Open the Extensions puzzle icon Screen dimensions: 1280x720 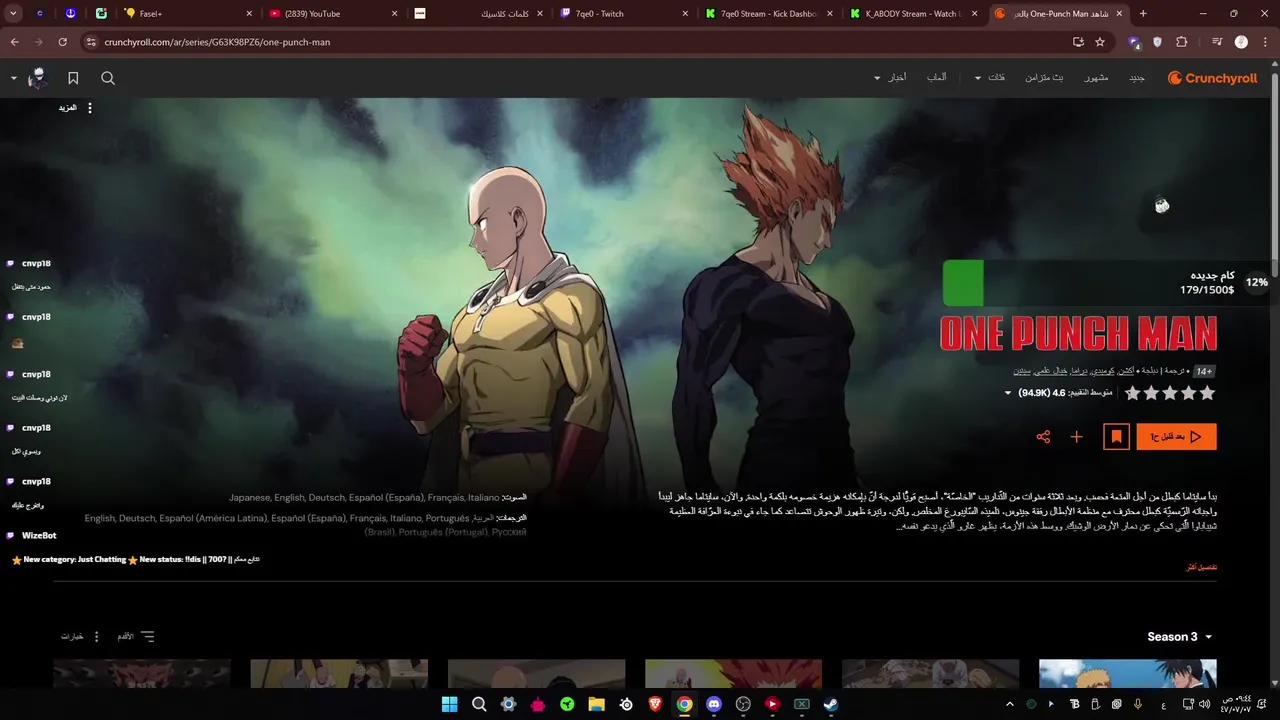1182,42
